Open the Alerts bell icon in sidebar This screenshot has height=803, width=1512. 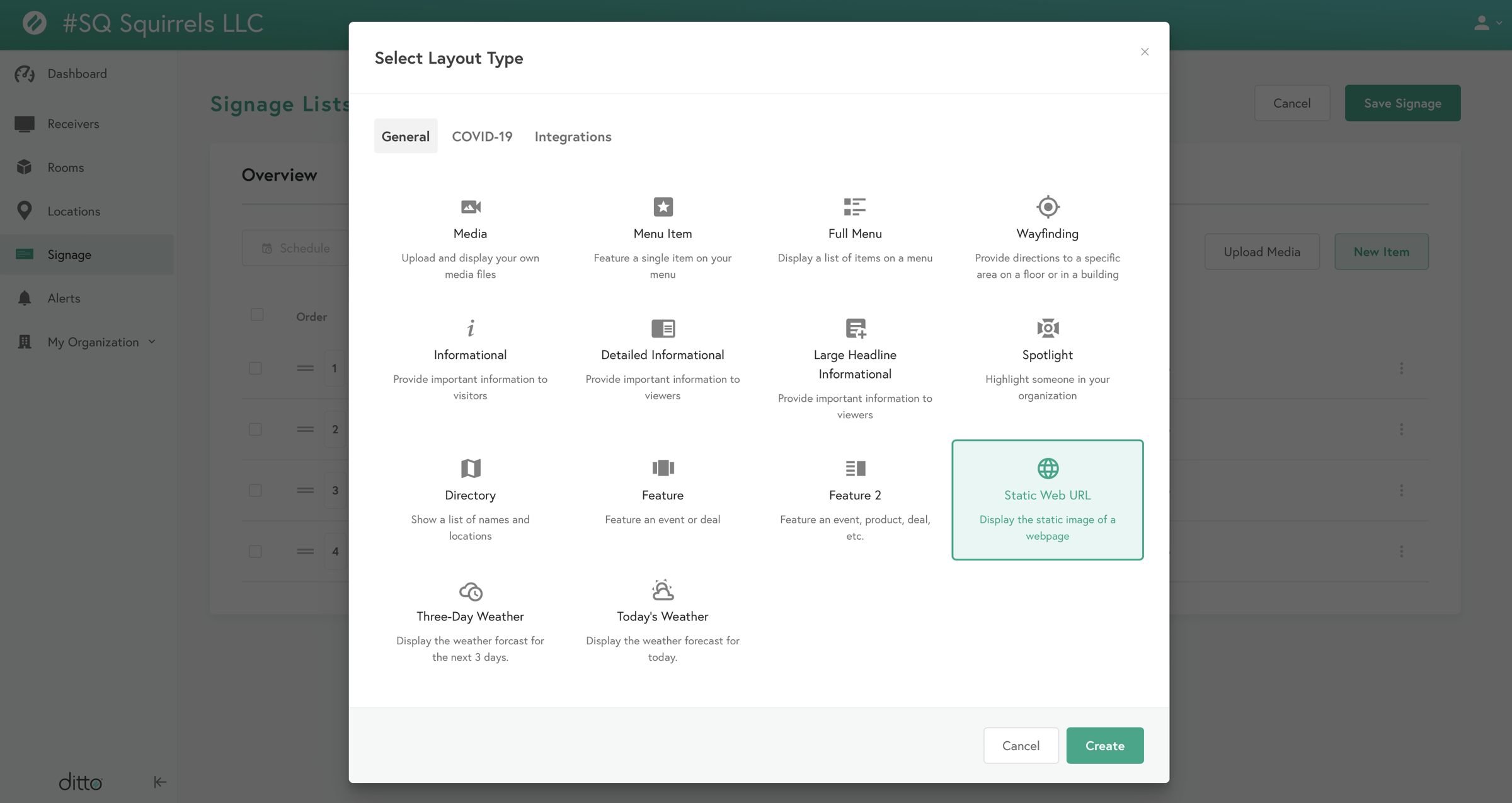(25, 298)
